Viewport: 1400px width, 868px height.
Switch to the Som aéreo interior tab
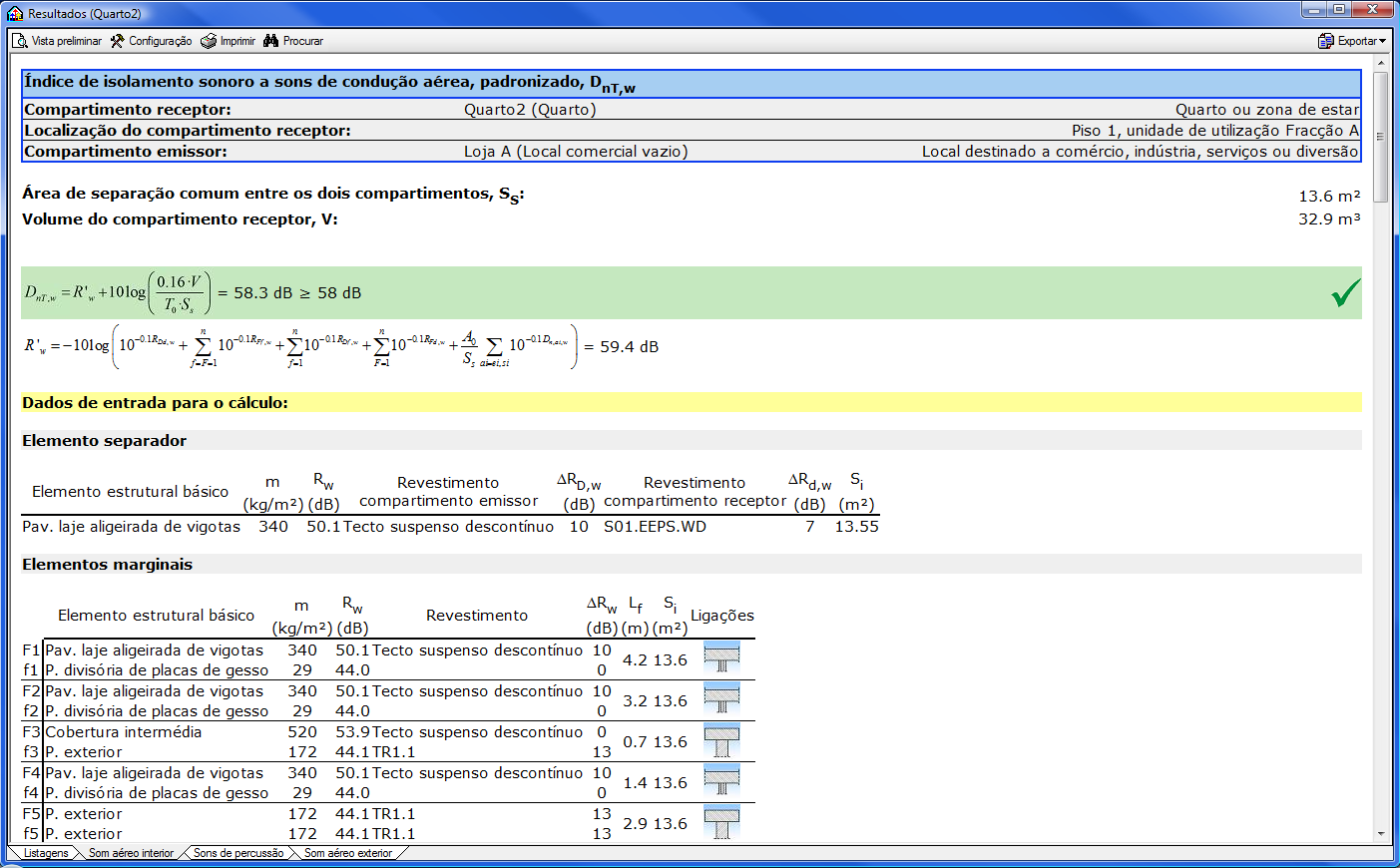tap(131, 853)
